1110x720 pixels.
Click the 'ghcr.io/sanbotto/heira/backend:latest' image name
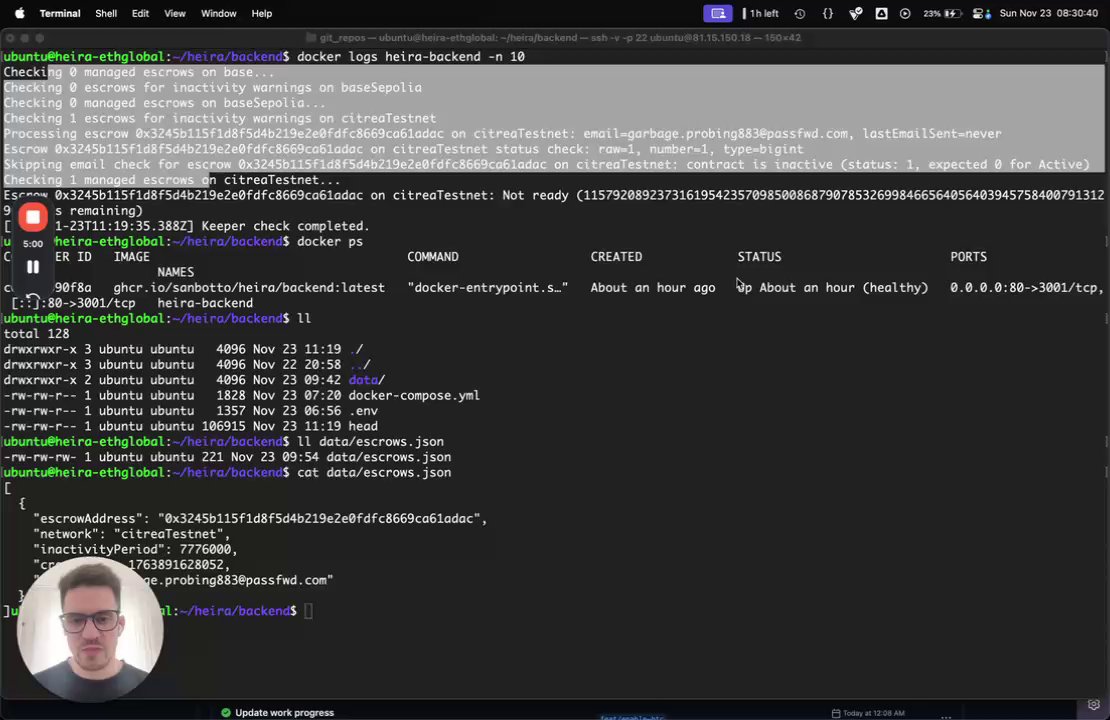pos(249,287)
